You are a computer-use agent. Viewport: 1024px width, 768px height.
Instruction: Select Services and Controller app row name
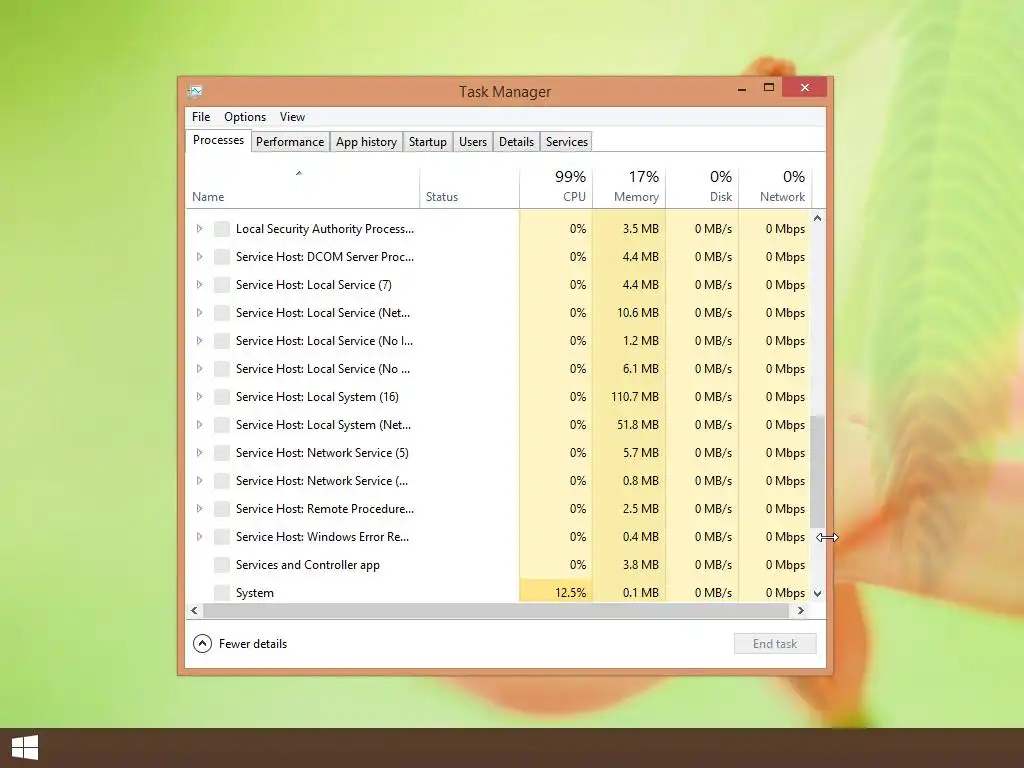click(308, 565)
